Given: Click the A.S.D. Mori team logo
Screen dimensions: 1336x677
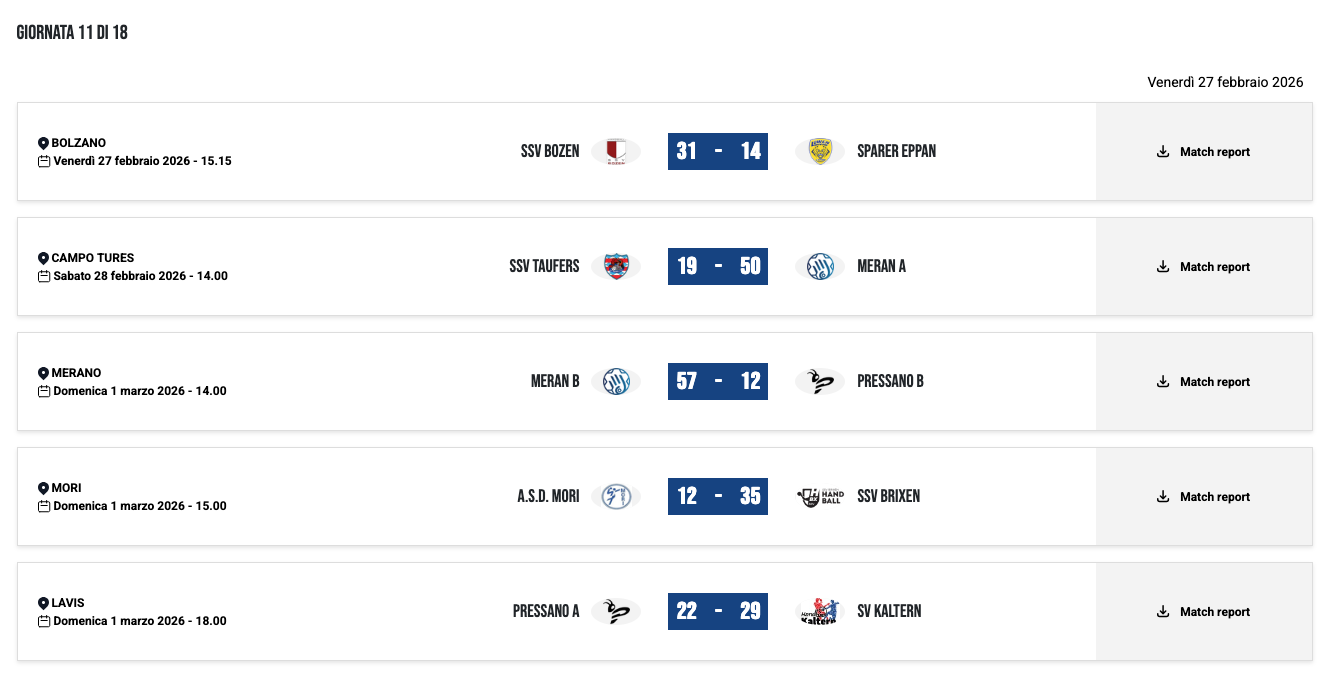Looking at the screenshot, I should coord(616,497).
